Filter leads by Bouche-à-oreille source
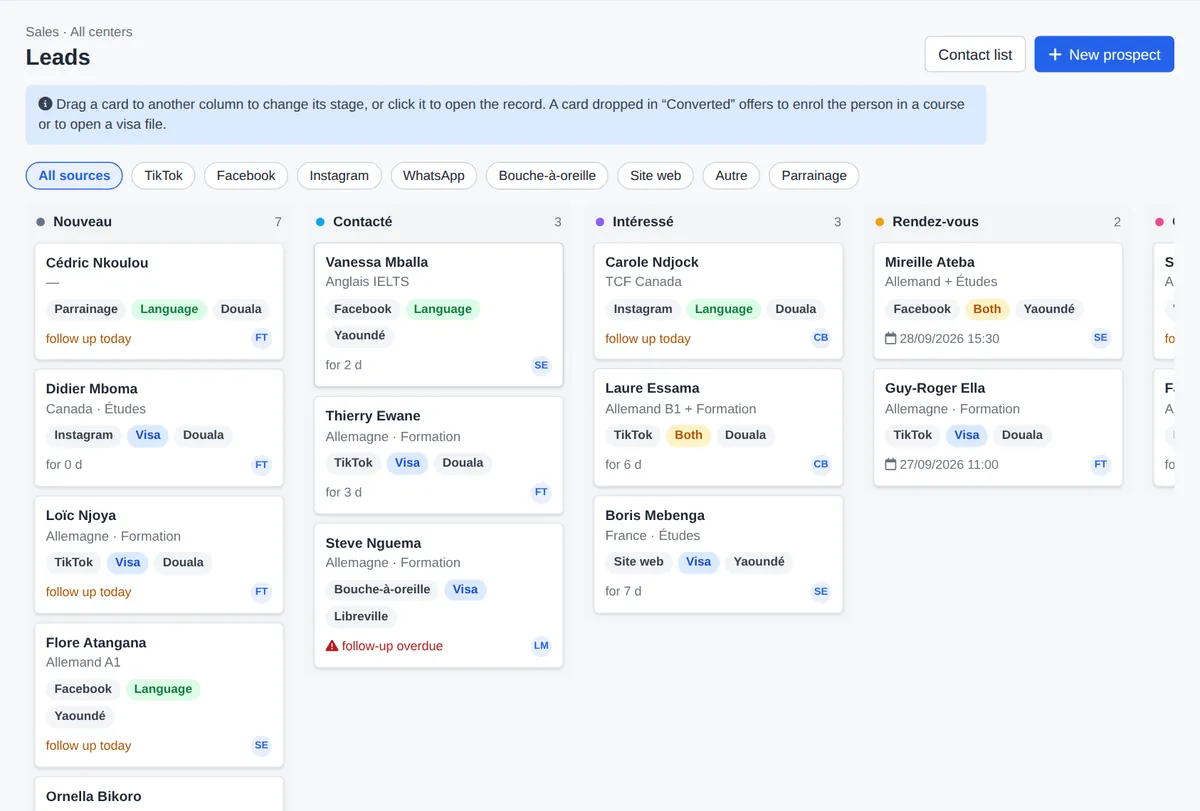The width and height of the screenshot is (1200, 811). [547, 175]
